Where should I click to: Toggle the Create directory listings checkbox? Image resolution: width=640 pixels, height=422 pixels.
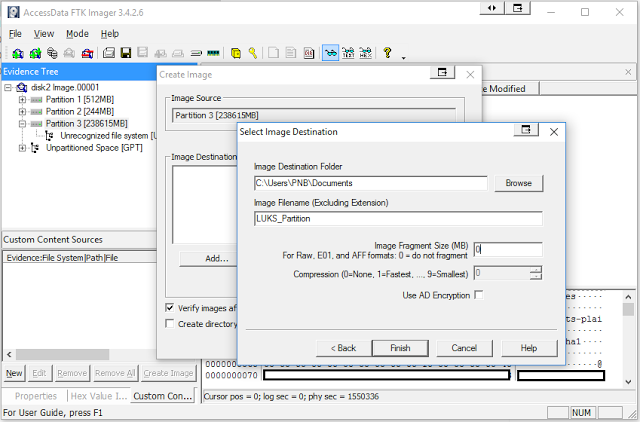[x=170, y=324]
